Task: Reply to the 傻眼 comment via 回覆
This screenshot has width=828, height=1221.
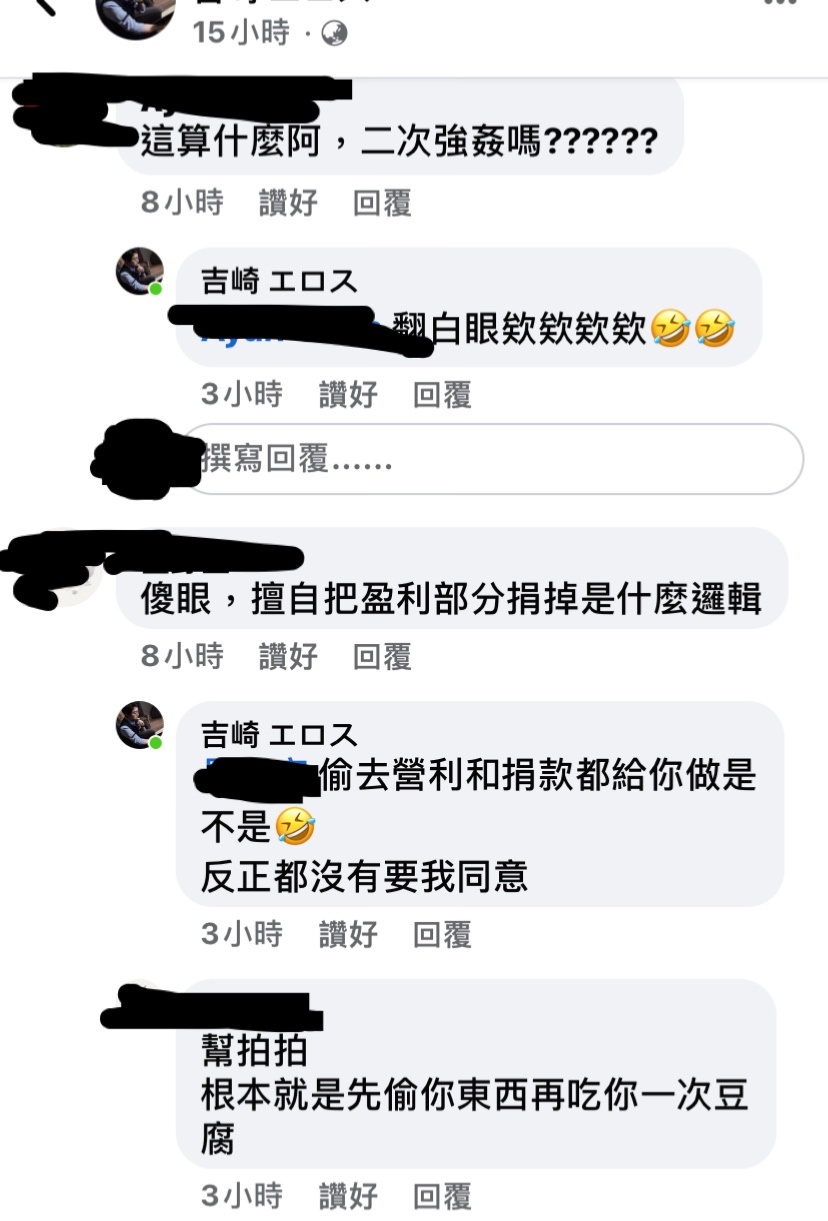Action: click(382, 656)
